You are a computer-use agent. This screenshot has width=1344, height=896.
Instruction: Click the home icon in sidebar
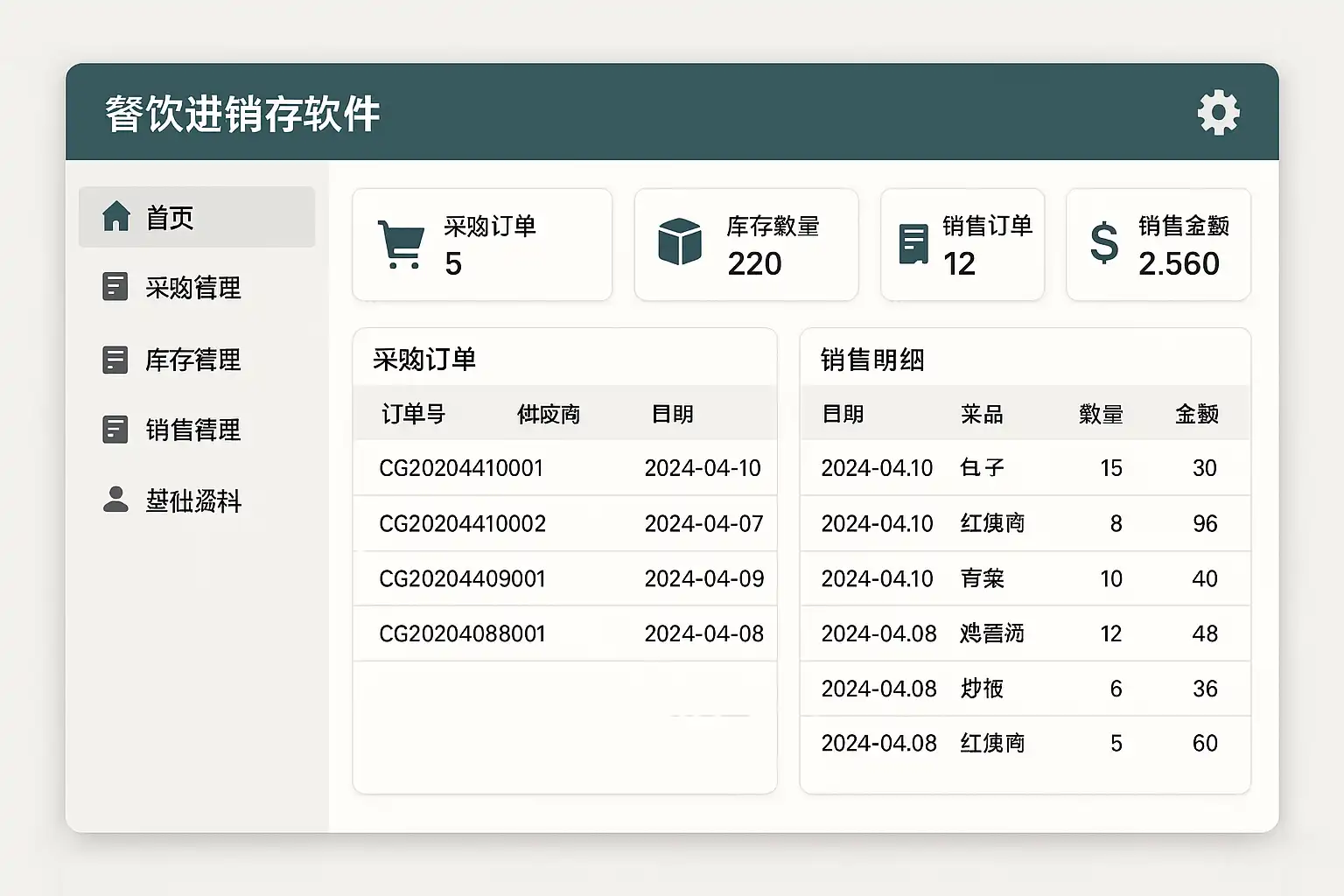click(x=115, y=216)
